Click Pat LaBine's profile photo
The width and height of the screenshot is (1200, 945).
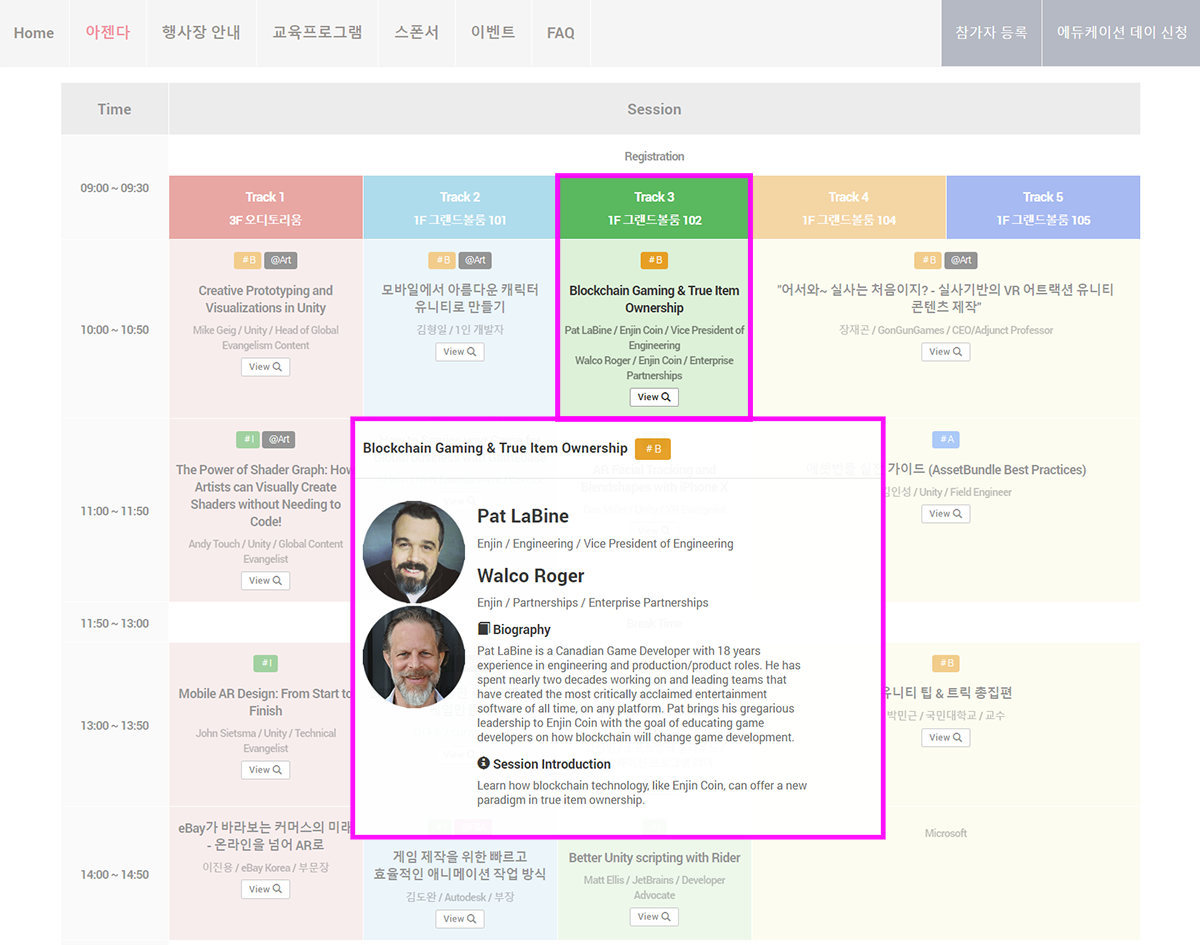pyautogui.click(x=414, y=552)
